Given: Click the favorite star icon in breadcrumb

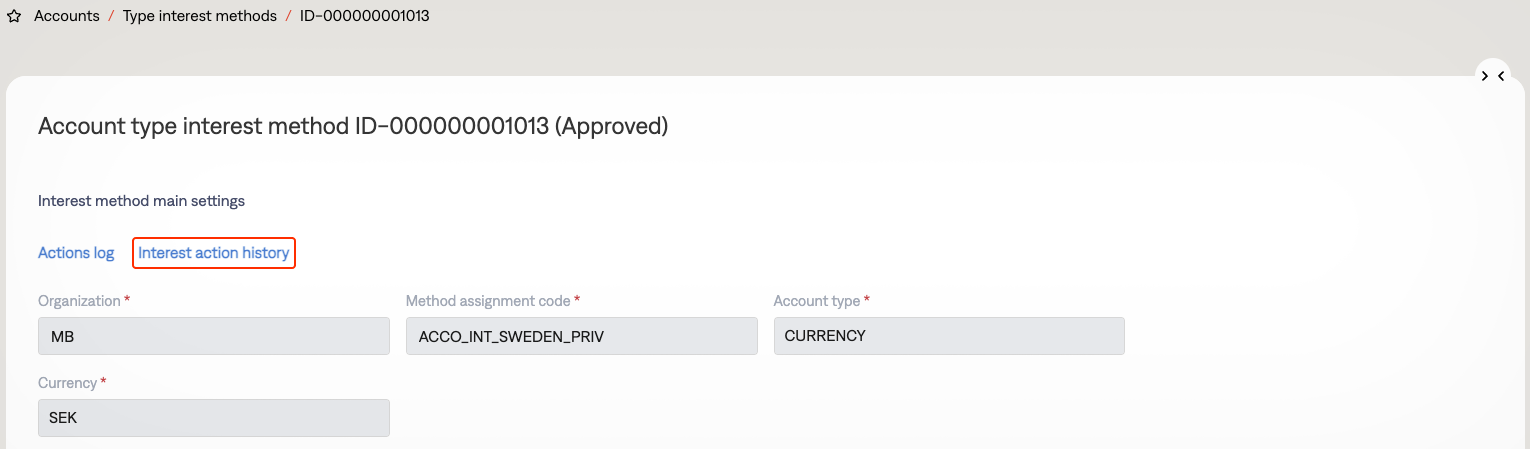Looking at the screenshot, I should [x=14, y=17].
